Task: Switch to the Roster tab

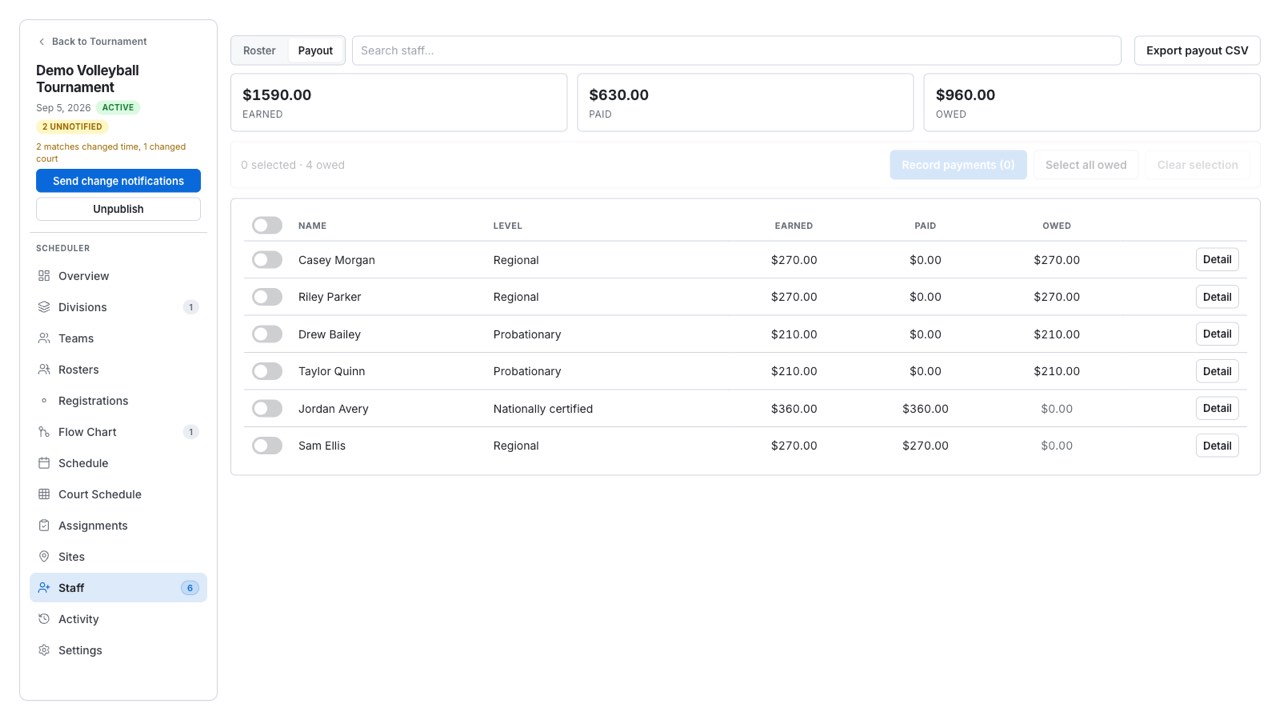Action: click(x=259, y=50)
